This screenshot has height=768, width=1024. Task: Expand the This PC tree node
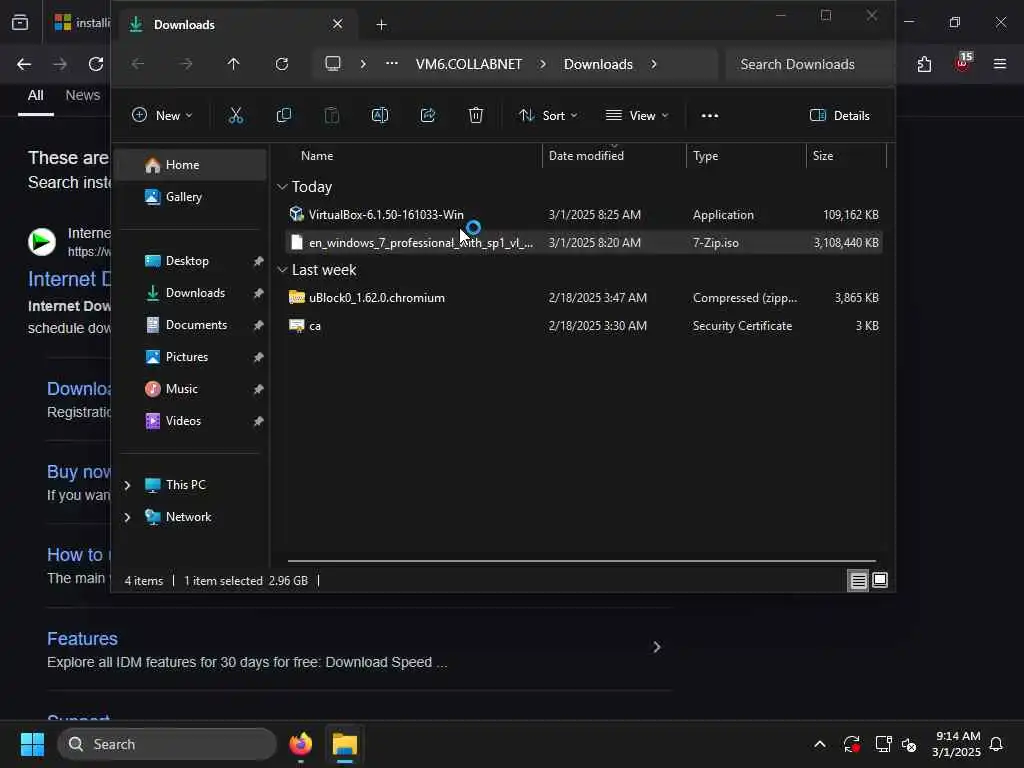click(127, 485)
